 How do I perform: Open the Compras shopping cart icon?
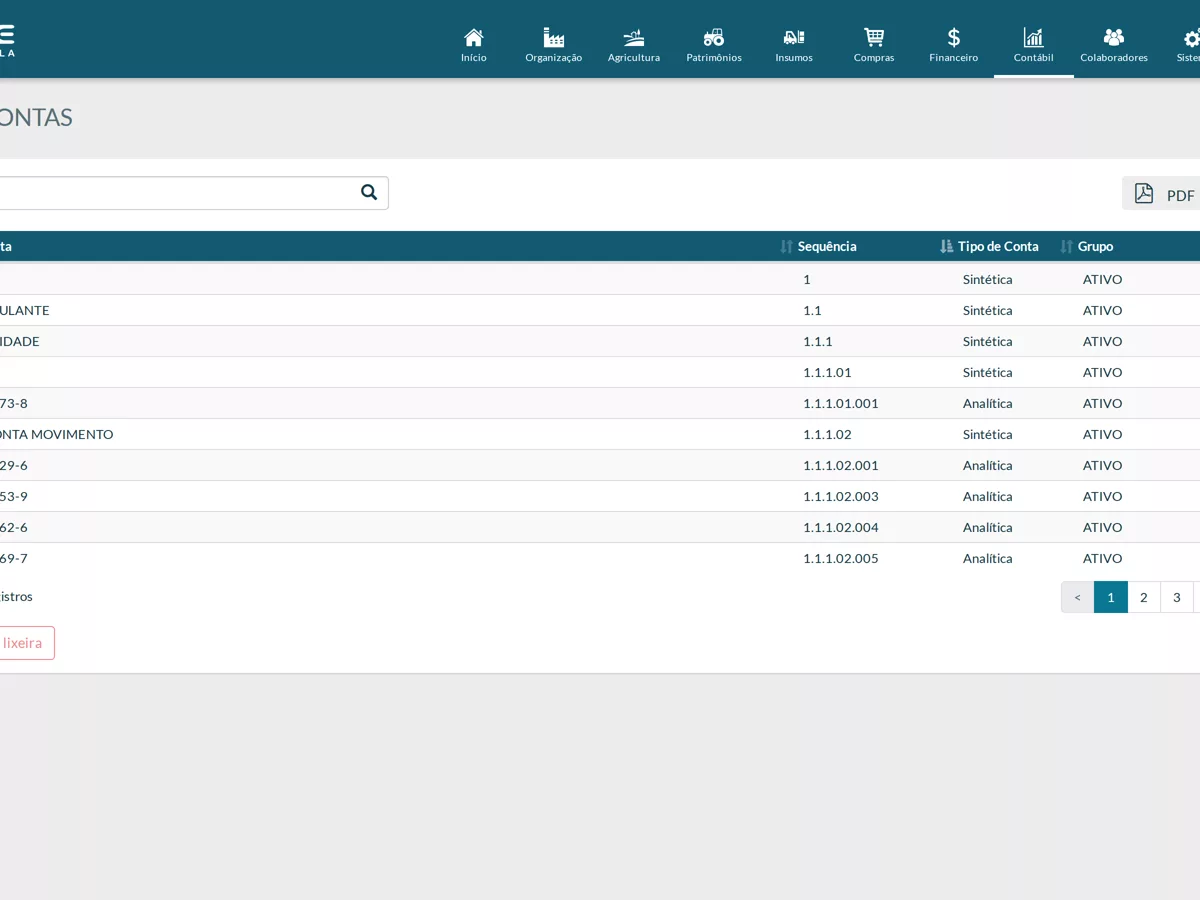point(874,38)
